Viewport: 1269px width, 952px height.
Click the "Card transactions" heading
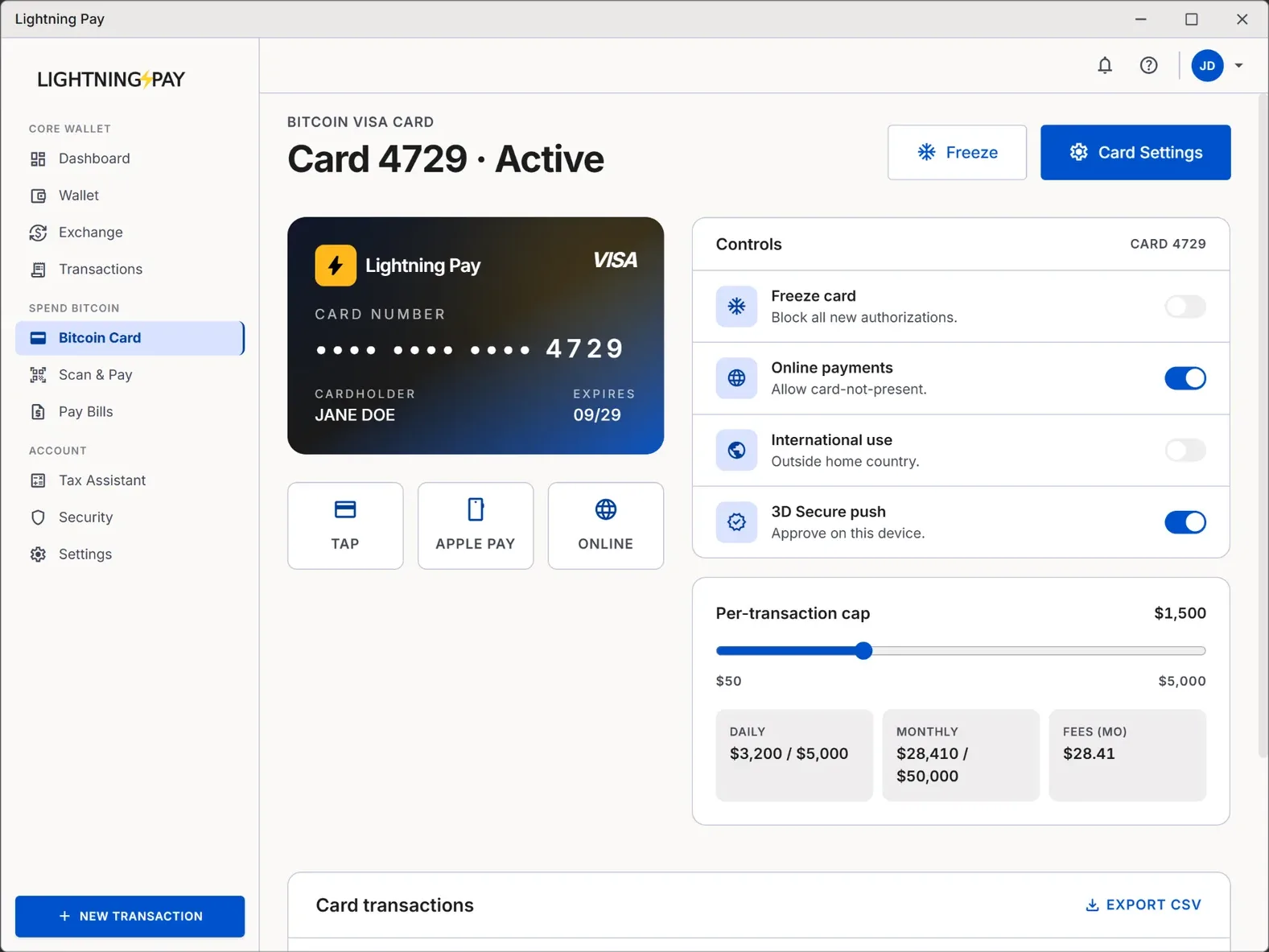394,905
